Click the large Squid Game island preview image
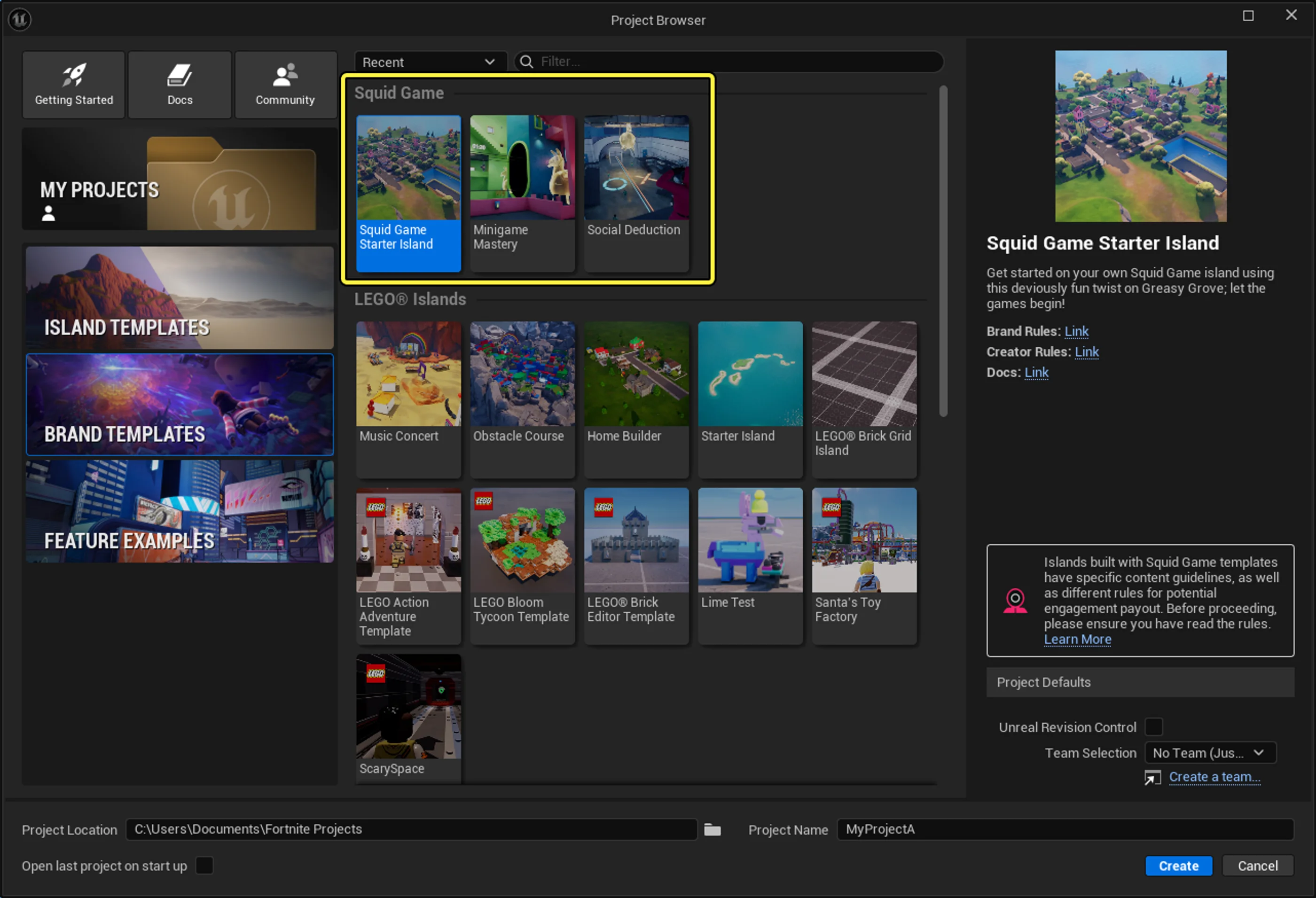 click(x=1141, y=136)
